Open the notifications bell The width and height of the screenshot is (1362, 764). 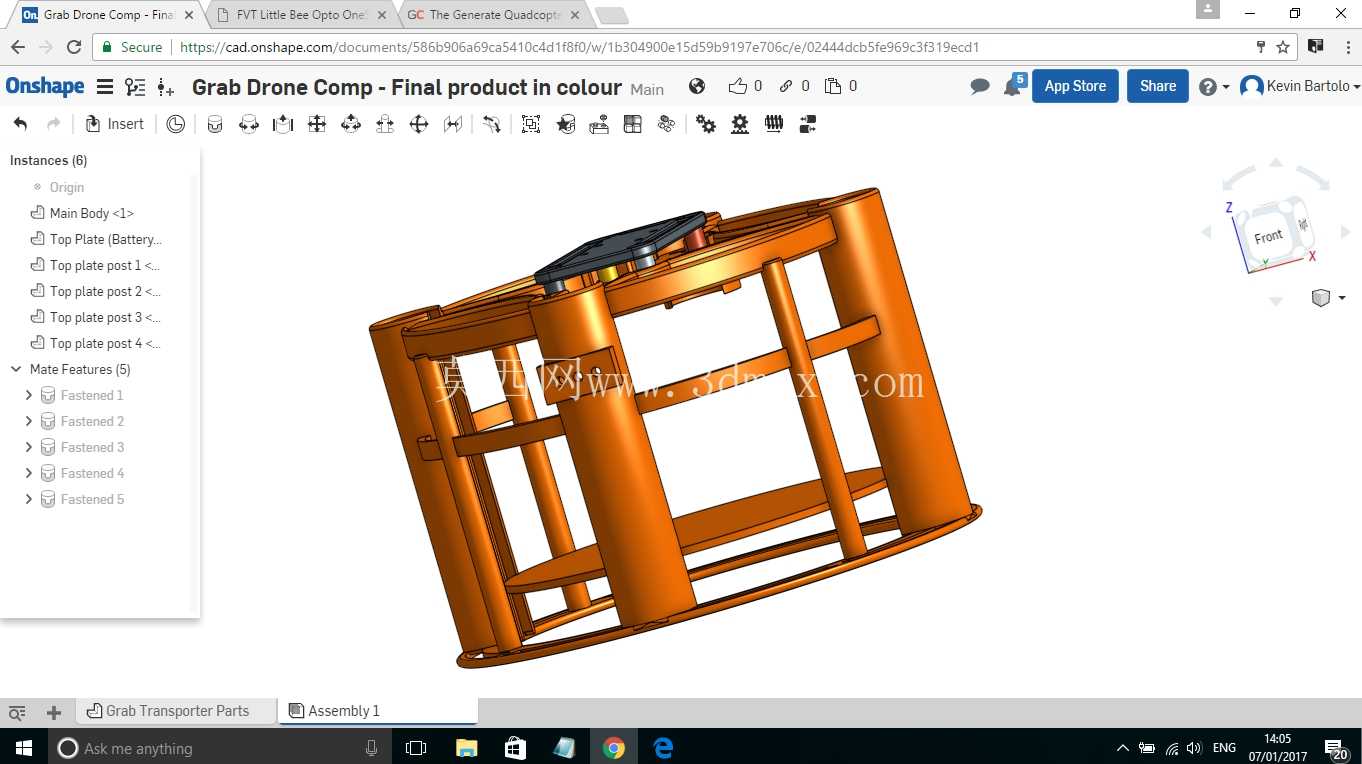pyautogui.click(x=1013, y=86)
